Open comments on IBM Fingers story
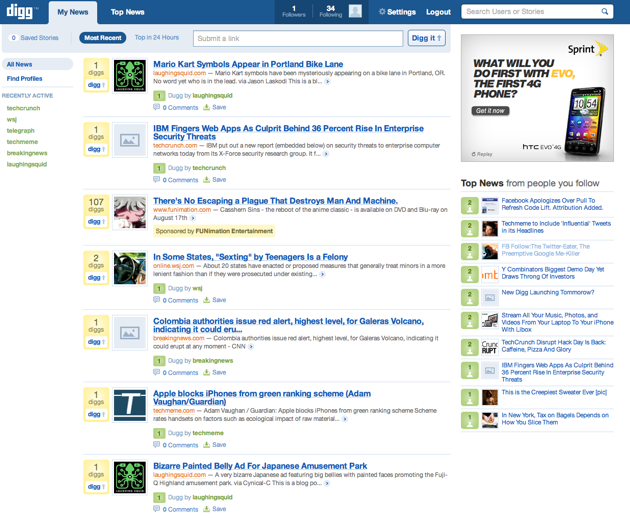The height and width of the screenshot is (518, 630). [176, 180]
